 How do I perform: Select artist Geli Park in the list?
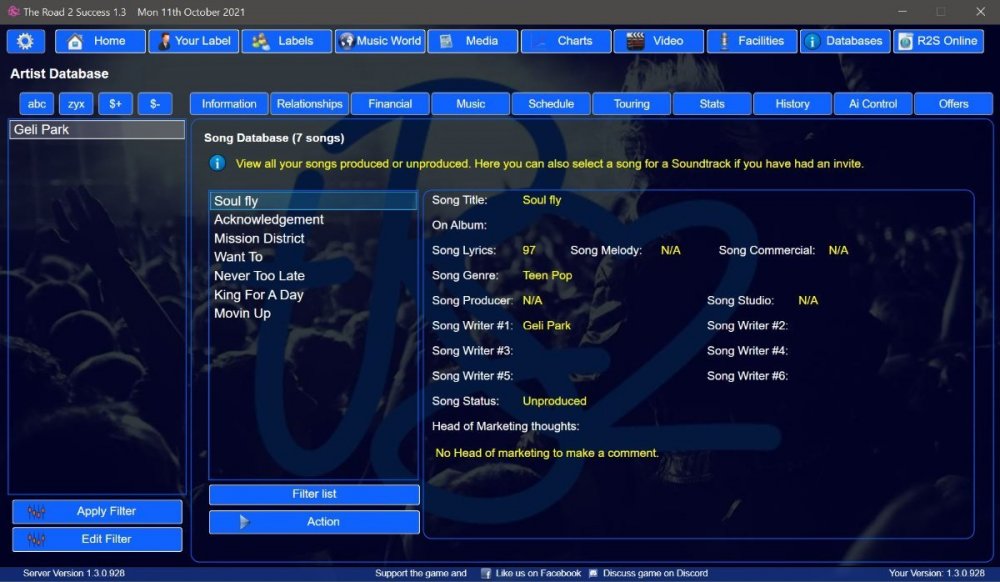tap(96, 130)
